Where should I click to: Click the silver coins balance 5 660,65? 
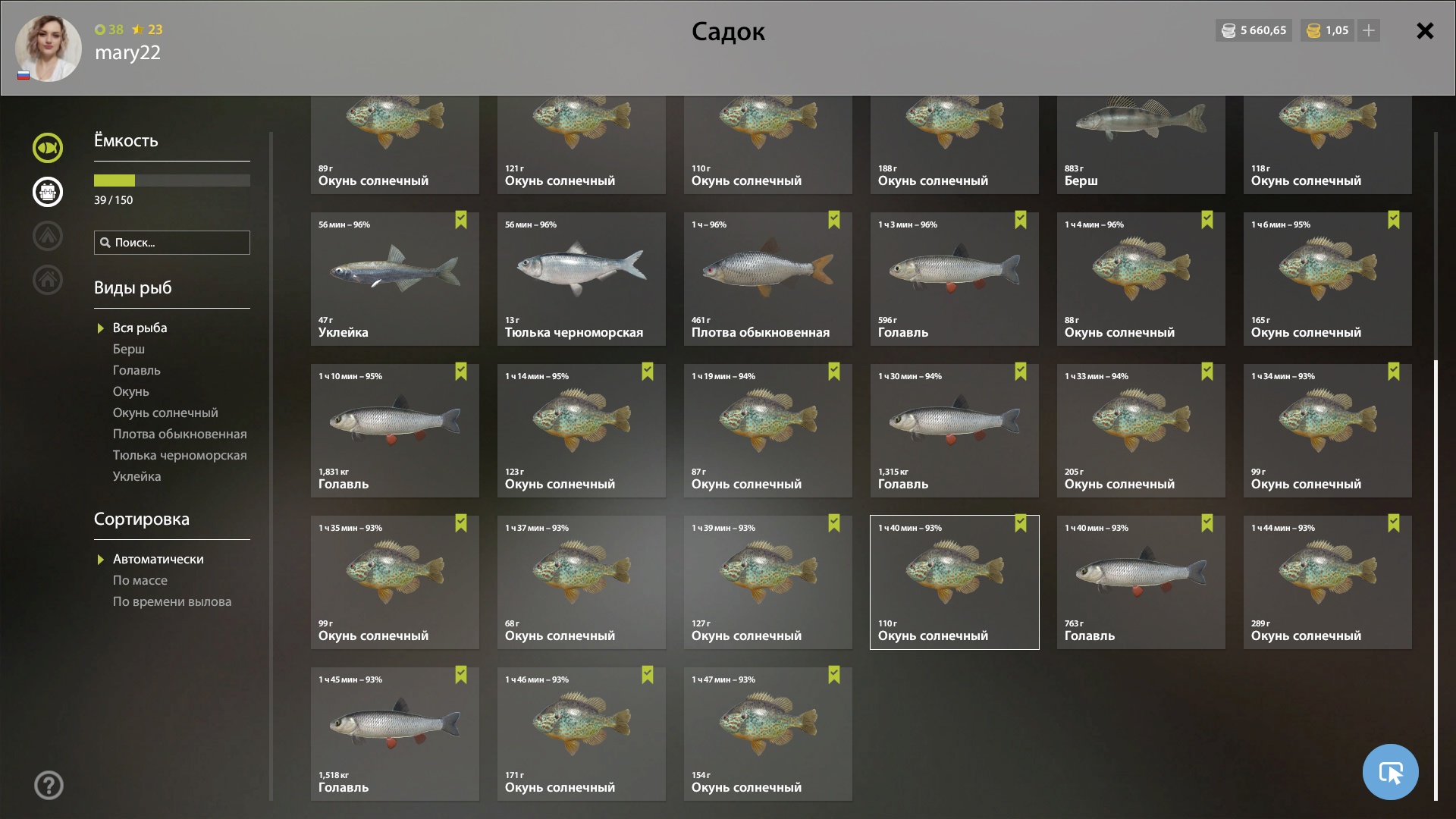1254,30
